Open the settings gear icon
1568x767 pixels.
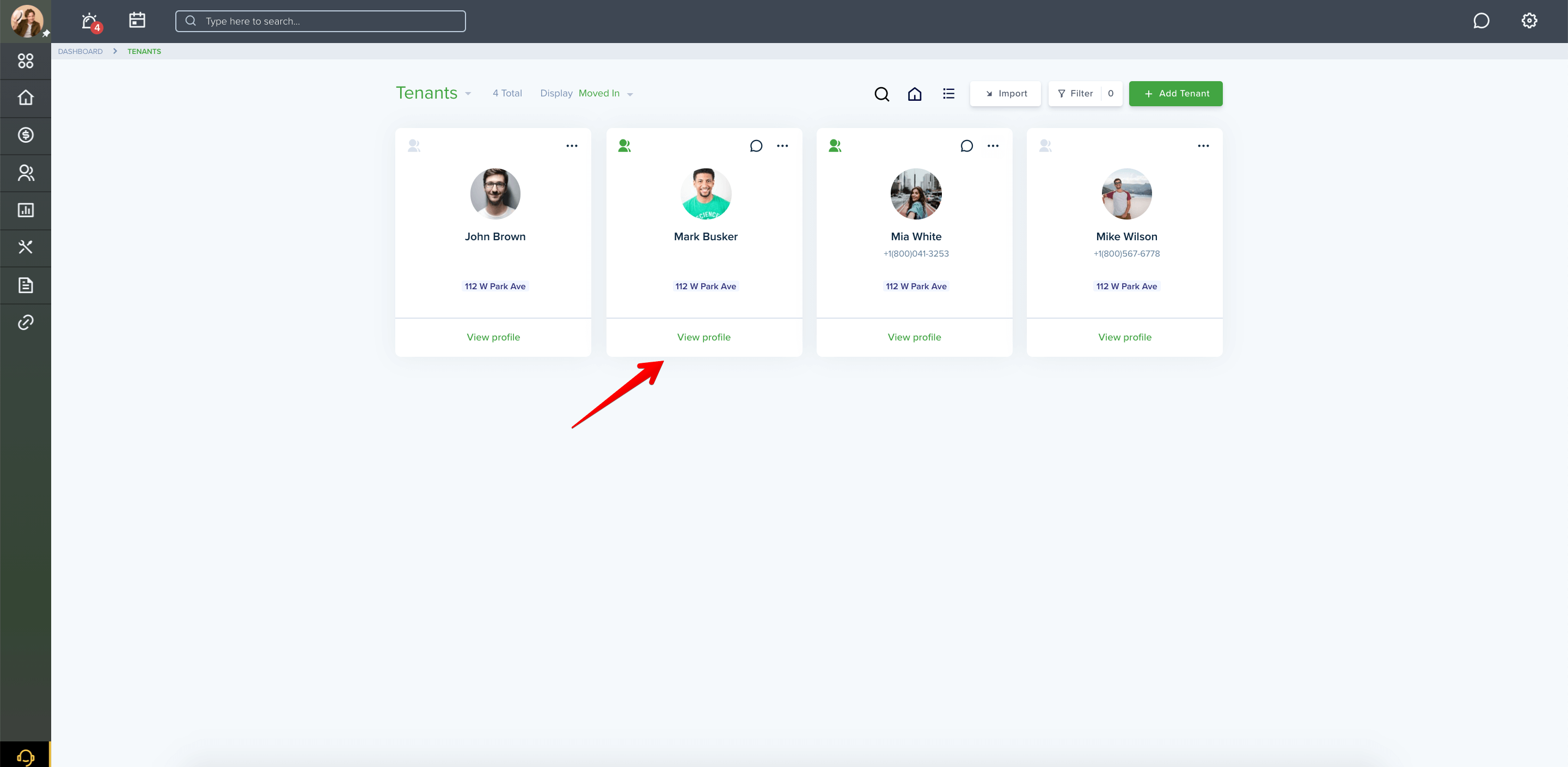click(1529, 21)
